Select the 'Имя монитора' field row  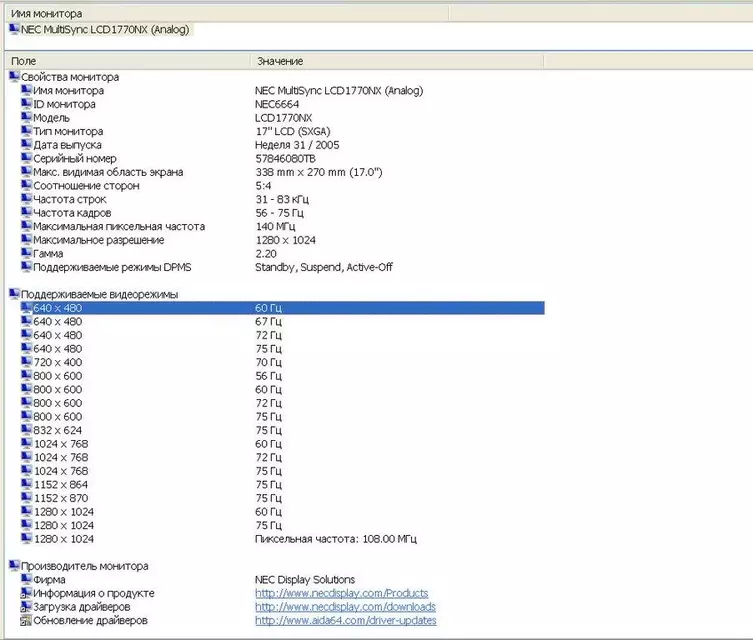click(x=282, y=90)
